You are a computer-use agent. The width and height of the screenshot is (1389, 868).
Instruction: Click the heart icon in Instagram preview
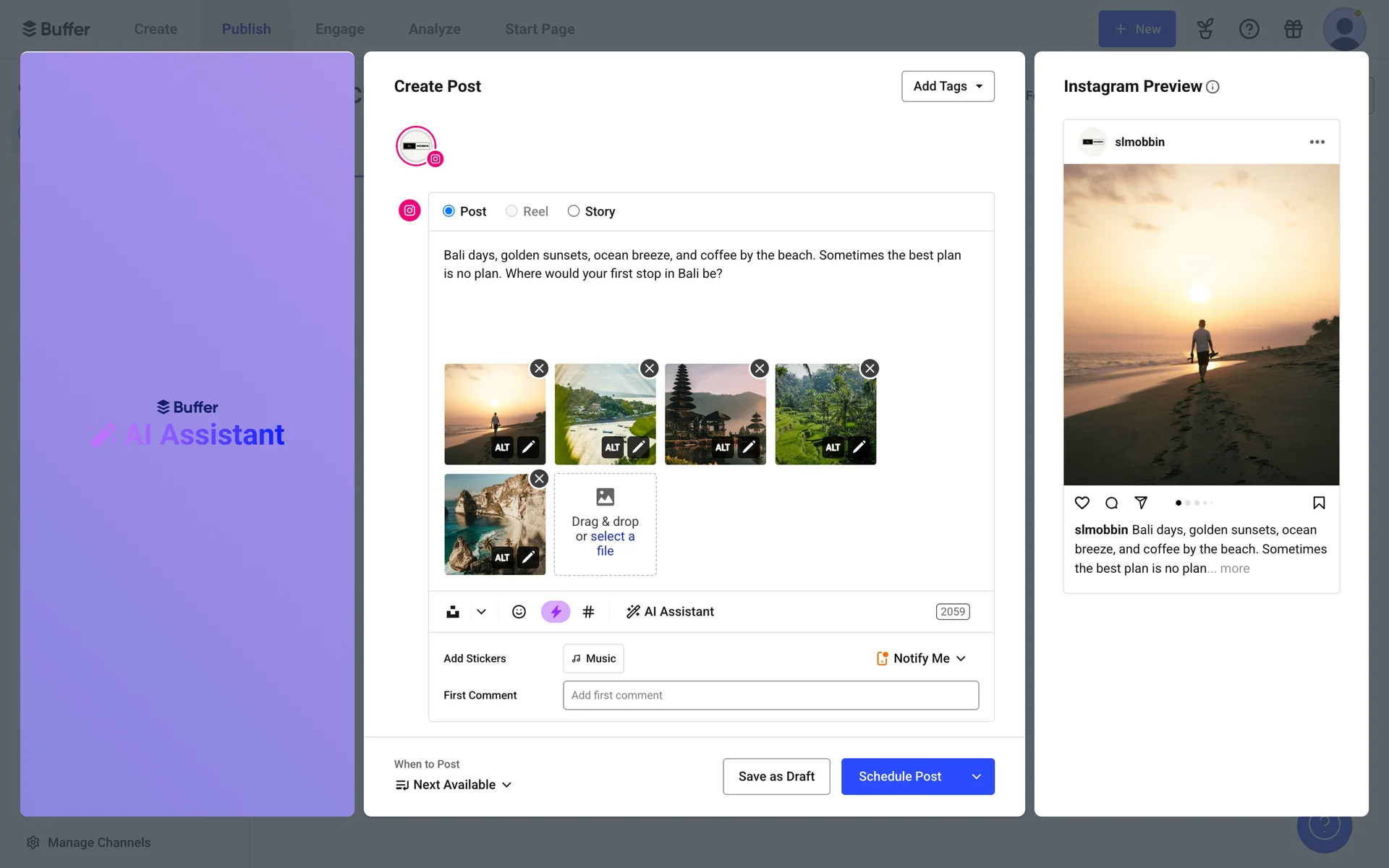tap(1082, 503)
